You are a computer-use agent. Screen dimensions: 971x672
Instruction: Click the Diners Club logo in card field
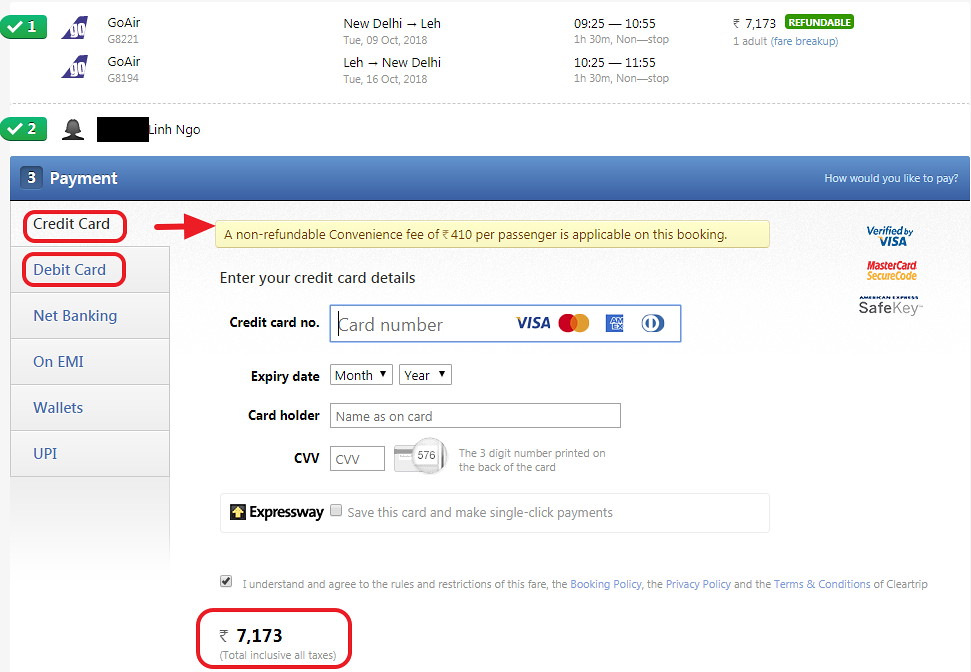pos(653,323)
